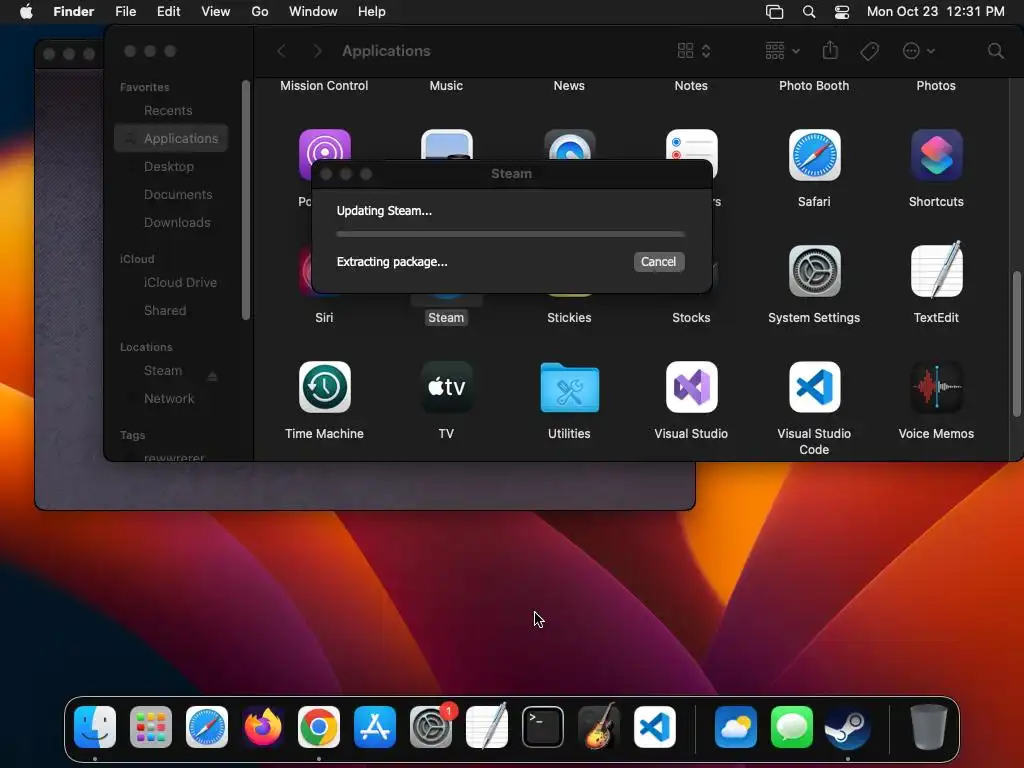Open the Weather app in the Dock
1024x768 pixels.
pos(735,727)
